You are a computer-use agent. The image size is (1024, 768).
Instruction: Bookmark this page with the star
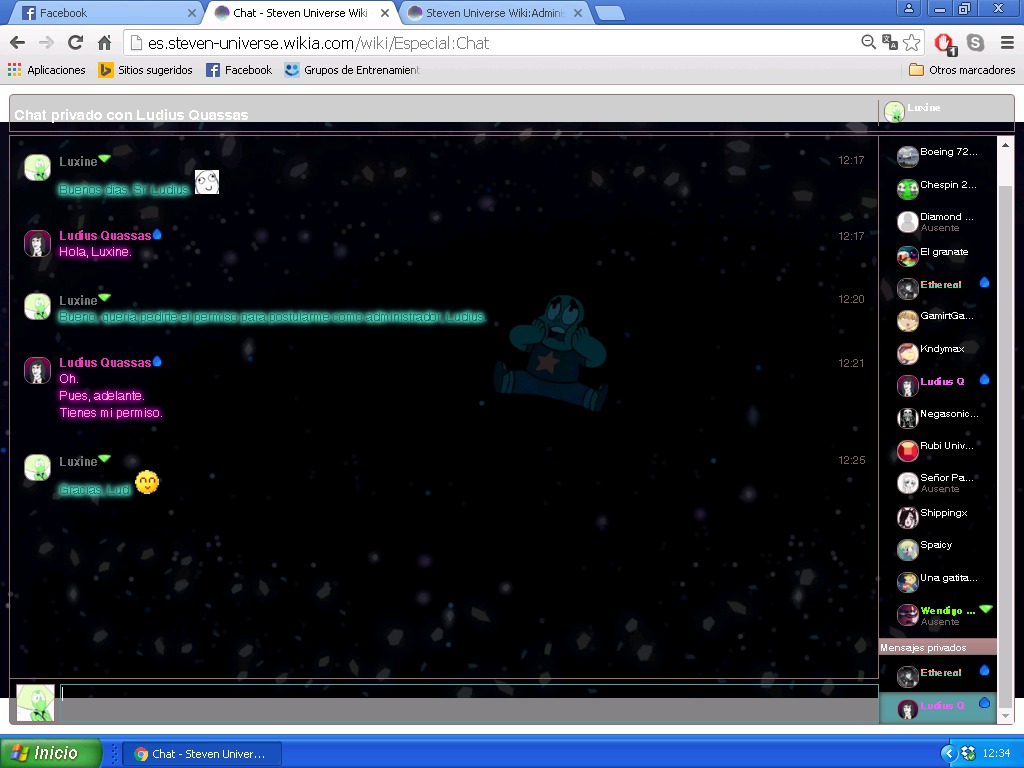(911, 43)
